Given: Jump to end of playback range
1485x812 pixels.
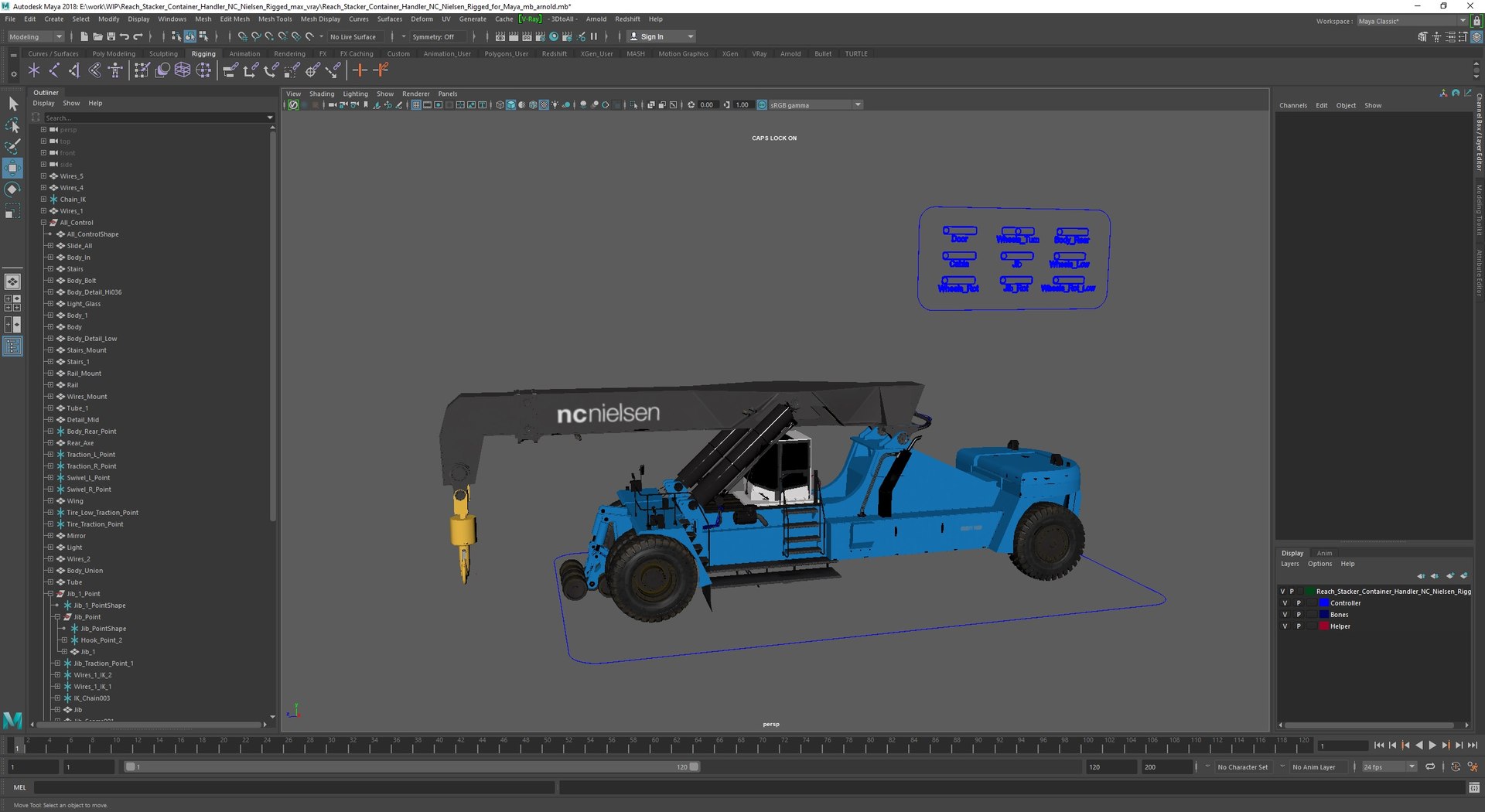Looking at the screenshot, I should [1472, 745].
